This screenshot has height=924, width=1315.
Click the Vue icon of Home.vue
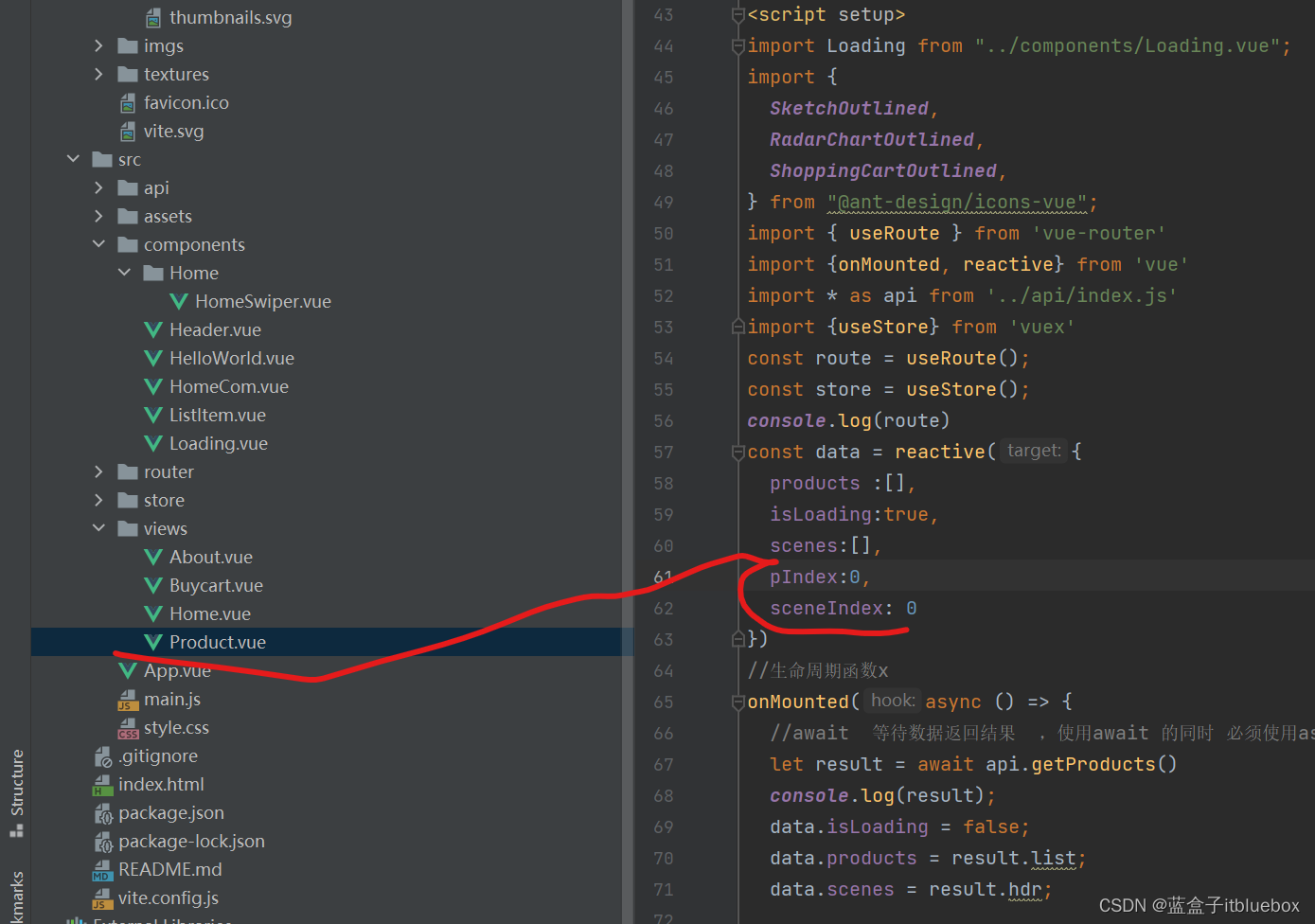(x=153, y=614)
